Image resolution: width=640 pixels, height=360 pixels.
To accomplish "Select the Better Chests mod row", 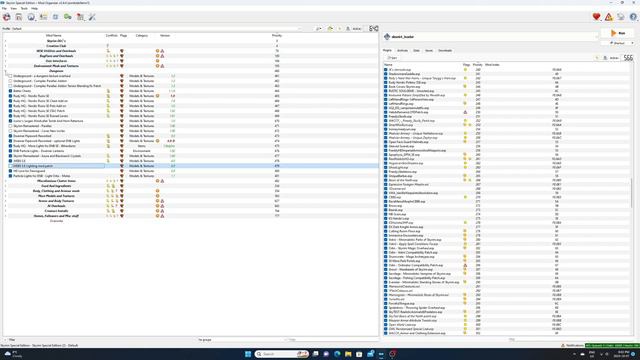I will click(x=191, y=91).
